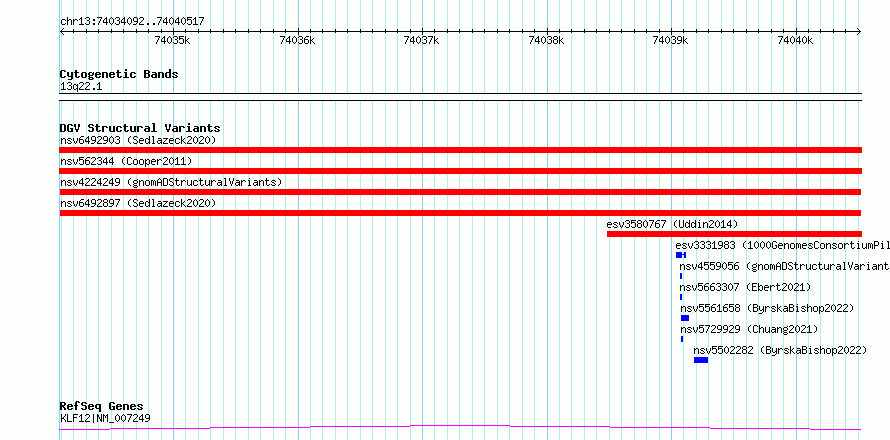Open esv3331983 1000GenomesConsortium label
Image resolution: width=890 pixels, height=440 pixels.
click(782, 245)
